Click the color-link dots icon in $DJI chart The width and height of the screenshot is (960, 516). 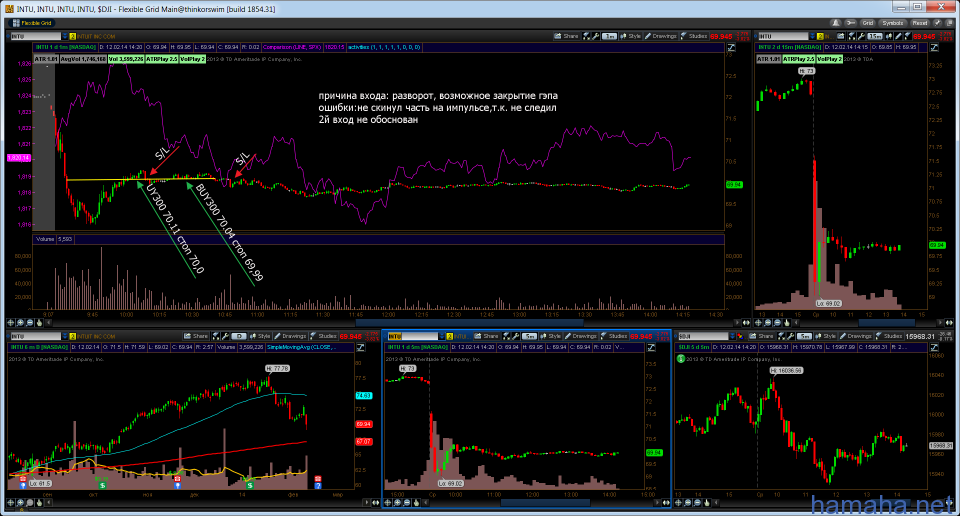point(740,336)
